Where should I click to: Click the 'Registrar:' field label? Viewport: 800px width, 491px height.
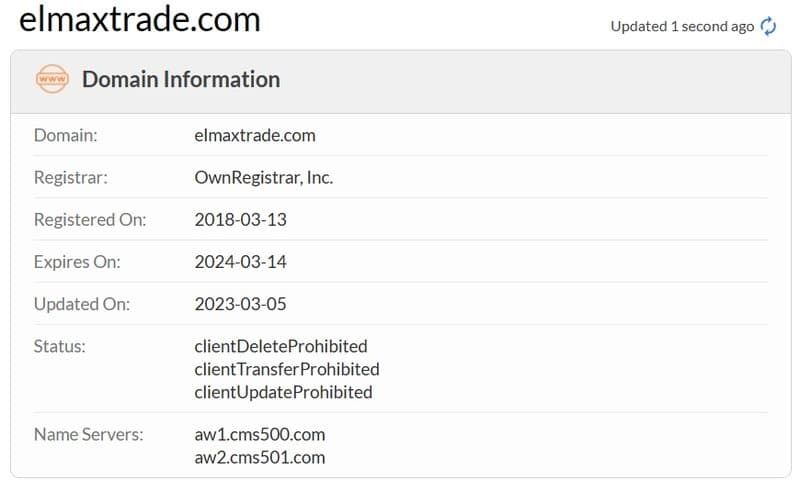(70, 178)
